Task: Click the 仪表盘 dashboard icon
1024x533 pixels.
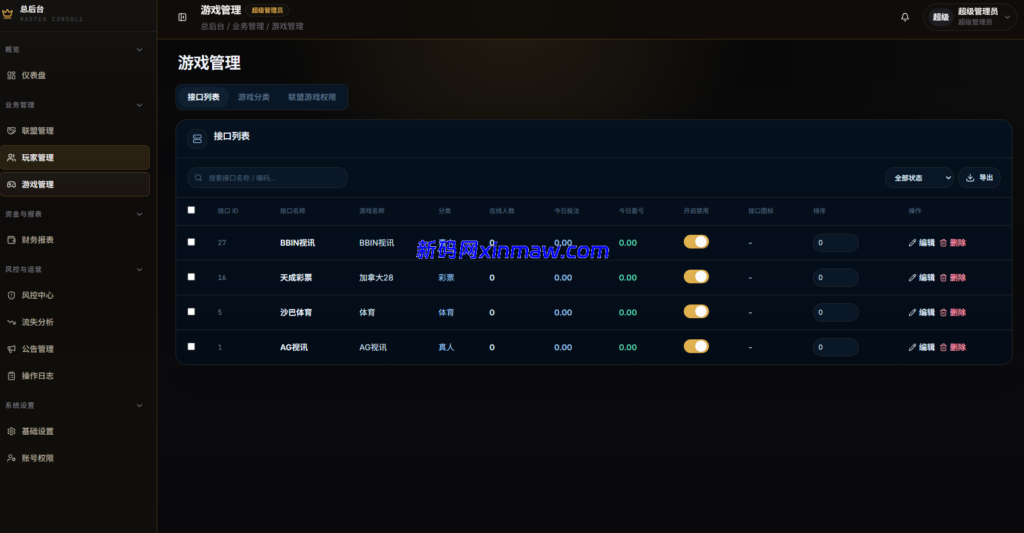Action: (x=11, y=75)
